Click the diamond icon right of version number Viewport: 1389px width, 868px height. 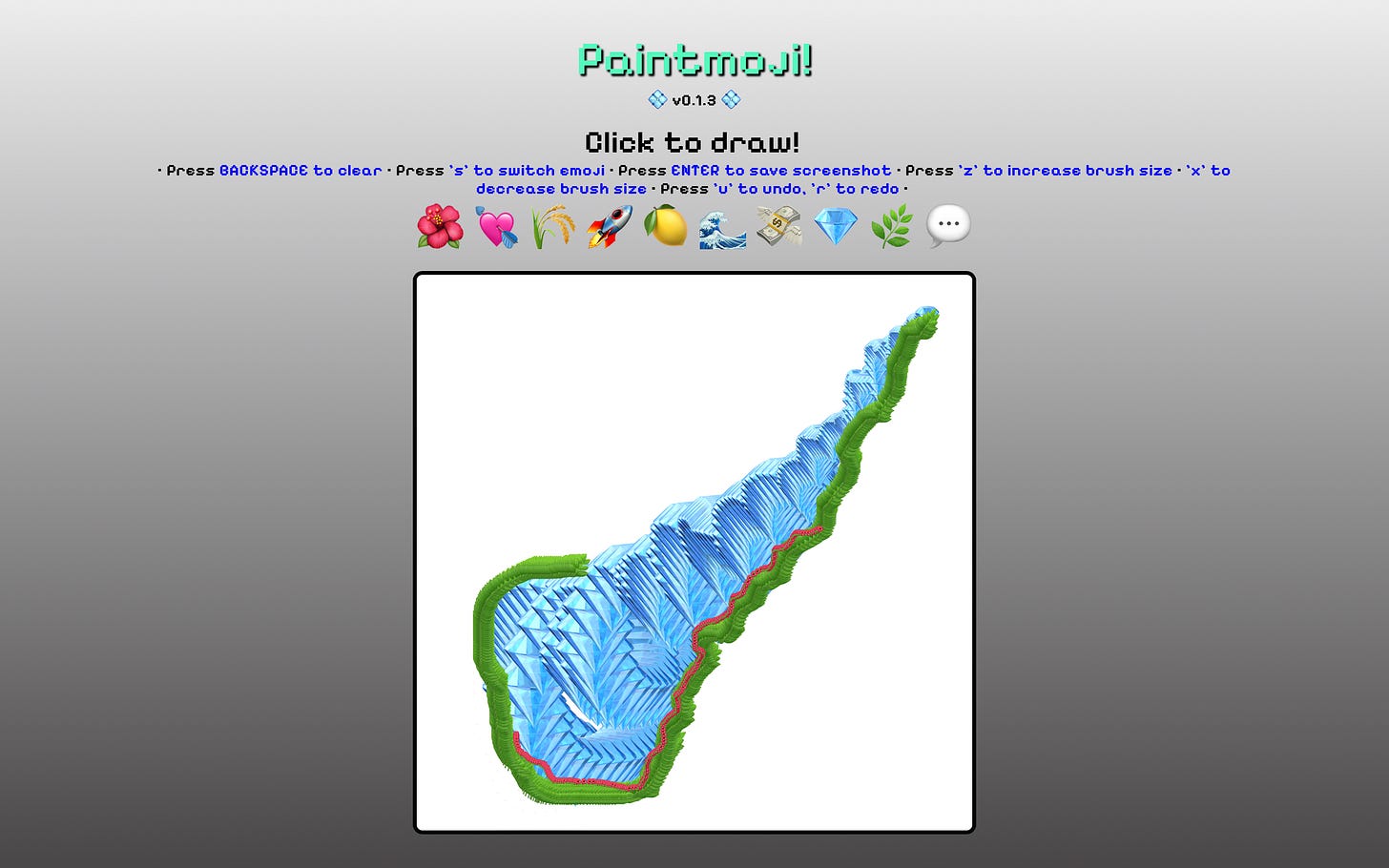[x=732, y=99]
